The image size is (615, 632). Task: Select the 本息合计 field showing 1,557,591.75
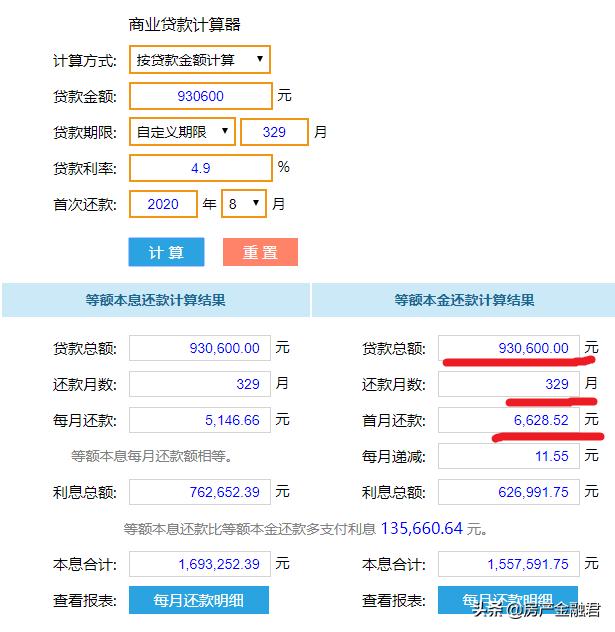(x=508, y=564)
